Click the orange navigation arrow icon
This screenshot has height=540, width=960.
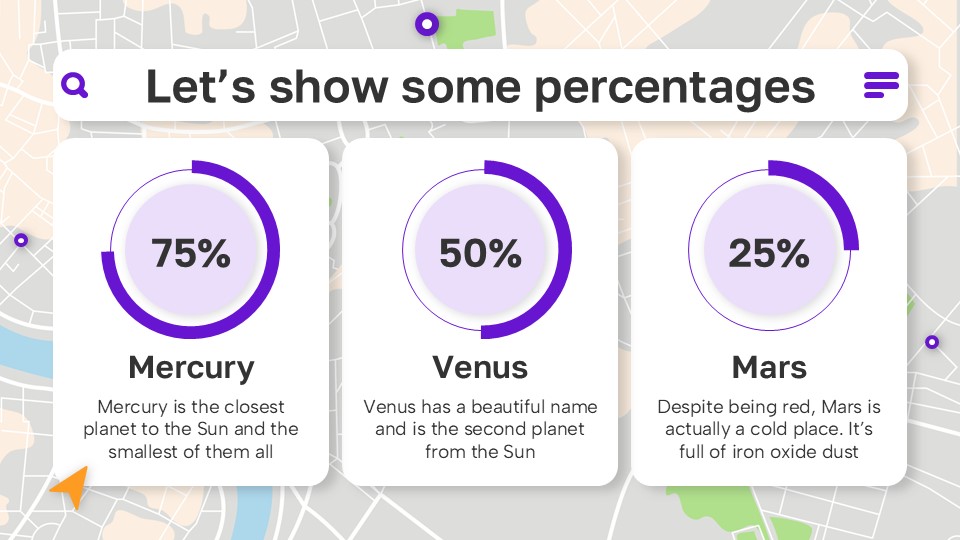(69, 487)
